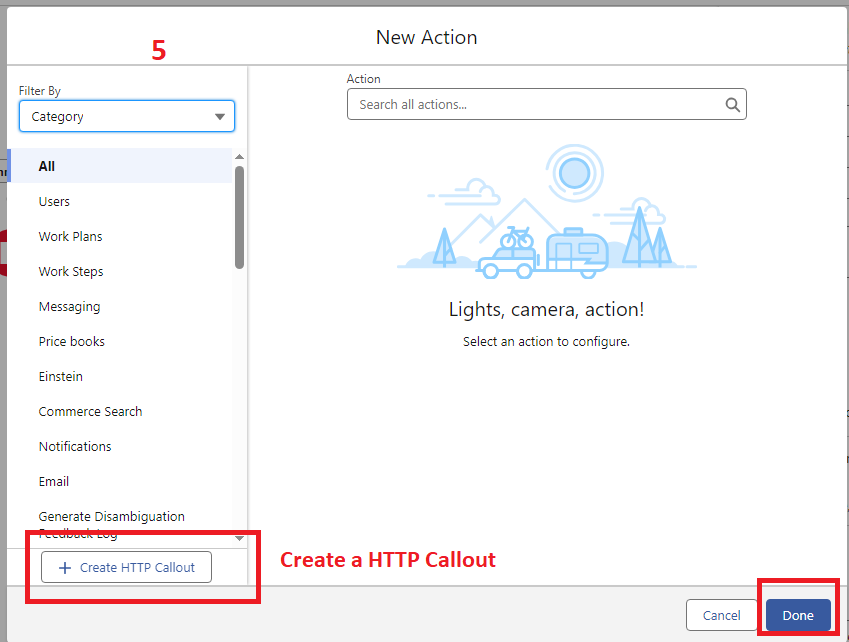Select the Users category

tap(54, 201)
